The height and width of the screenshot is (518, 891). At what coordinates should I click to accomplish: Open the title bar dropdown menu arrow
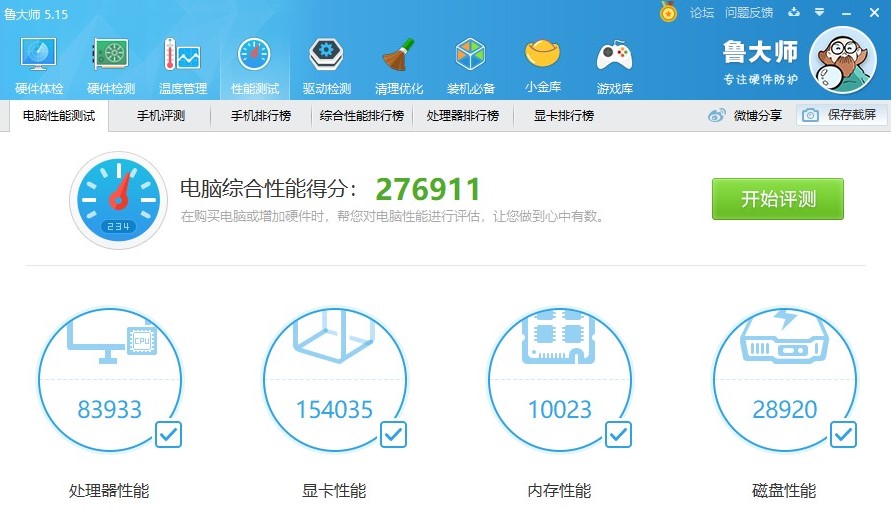[819, 12]
